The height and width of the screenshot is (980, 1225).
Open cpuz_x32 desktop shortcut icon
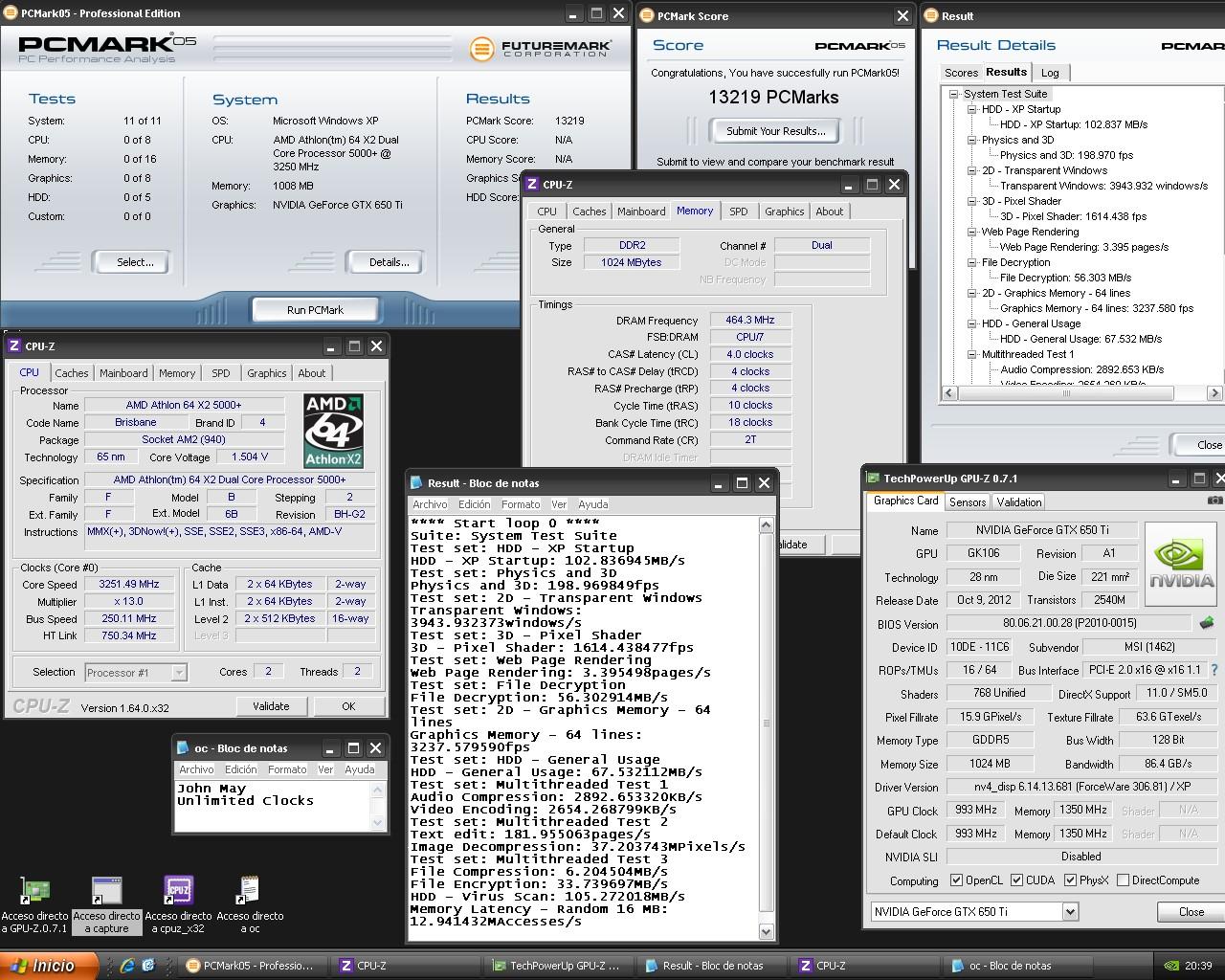point(178,890)
